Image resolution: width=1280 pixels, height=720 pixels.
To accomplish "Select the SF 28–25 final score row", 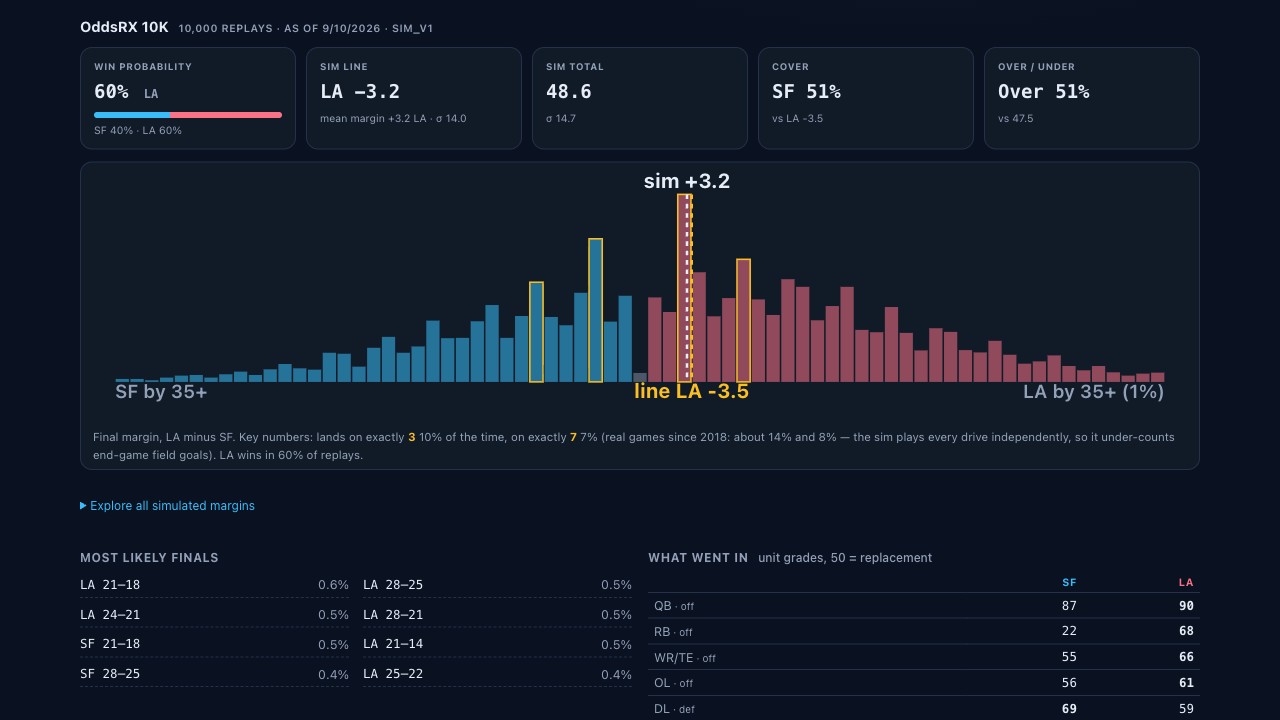I will point(214,674).
